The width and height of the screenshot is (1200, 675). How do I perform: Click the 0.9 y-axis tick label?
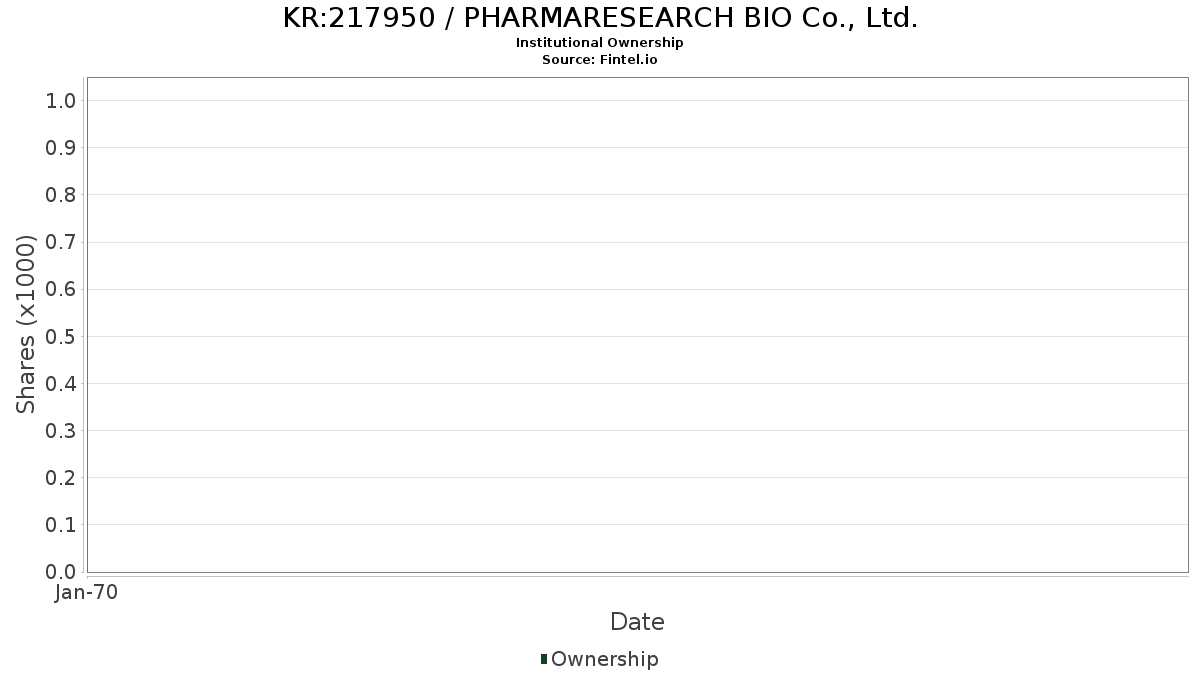[x=61, y=148]
